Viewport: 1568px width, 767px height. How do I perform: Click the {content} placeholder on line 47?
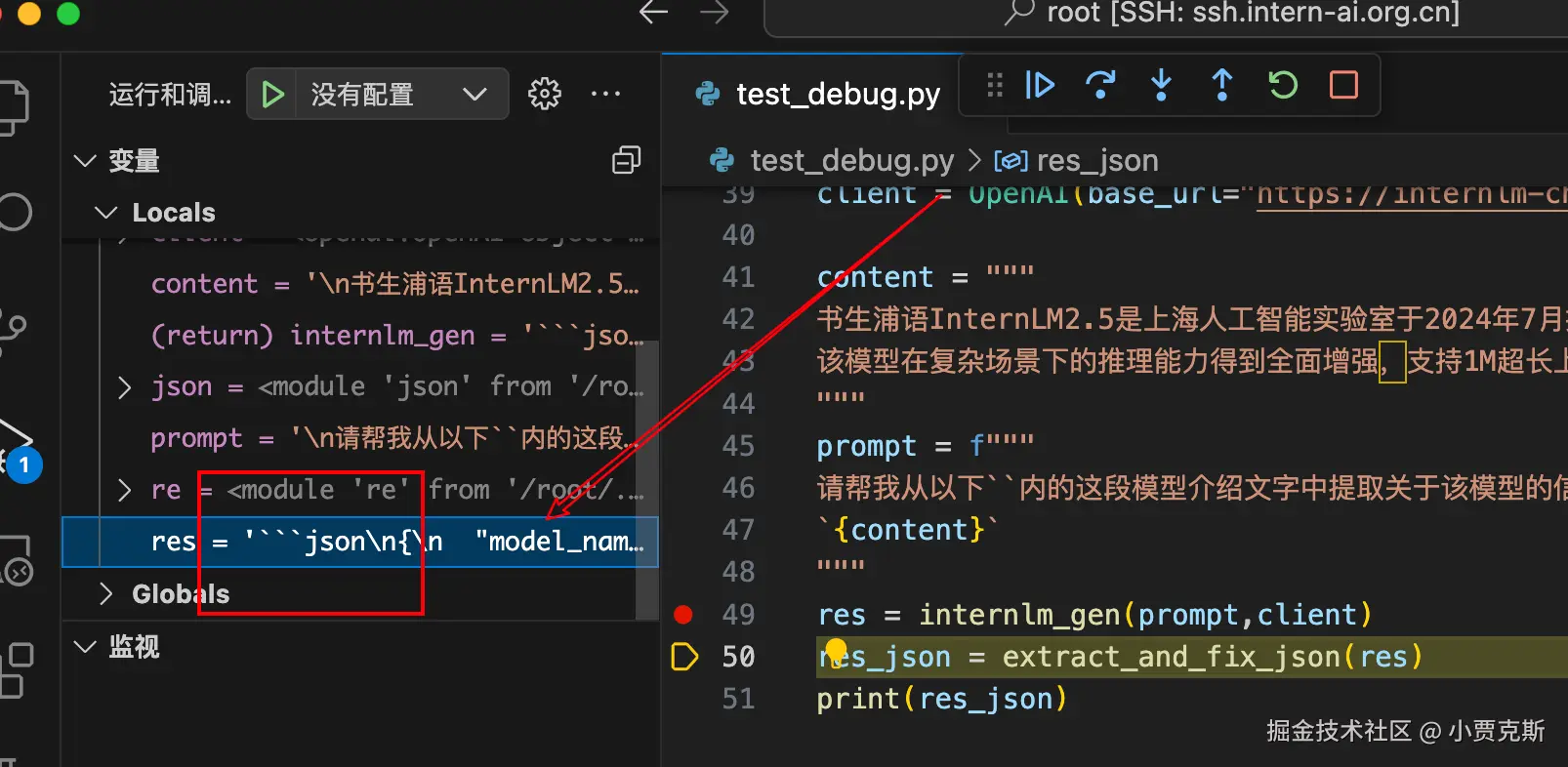click(x=909, y=530)
